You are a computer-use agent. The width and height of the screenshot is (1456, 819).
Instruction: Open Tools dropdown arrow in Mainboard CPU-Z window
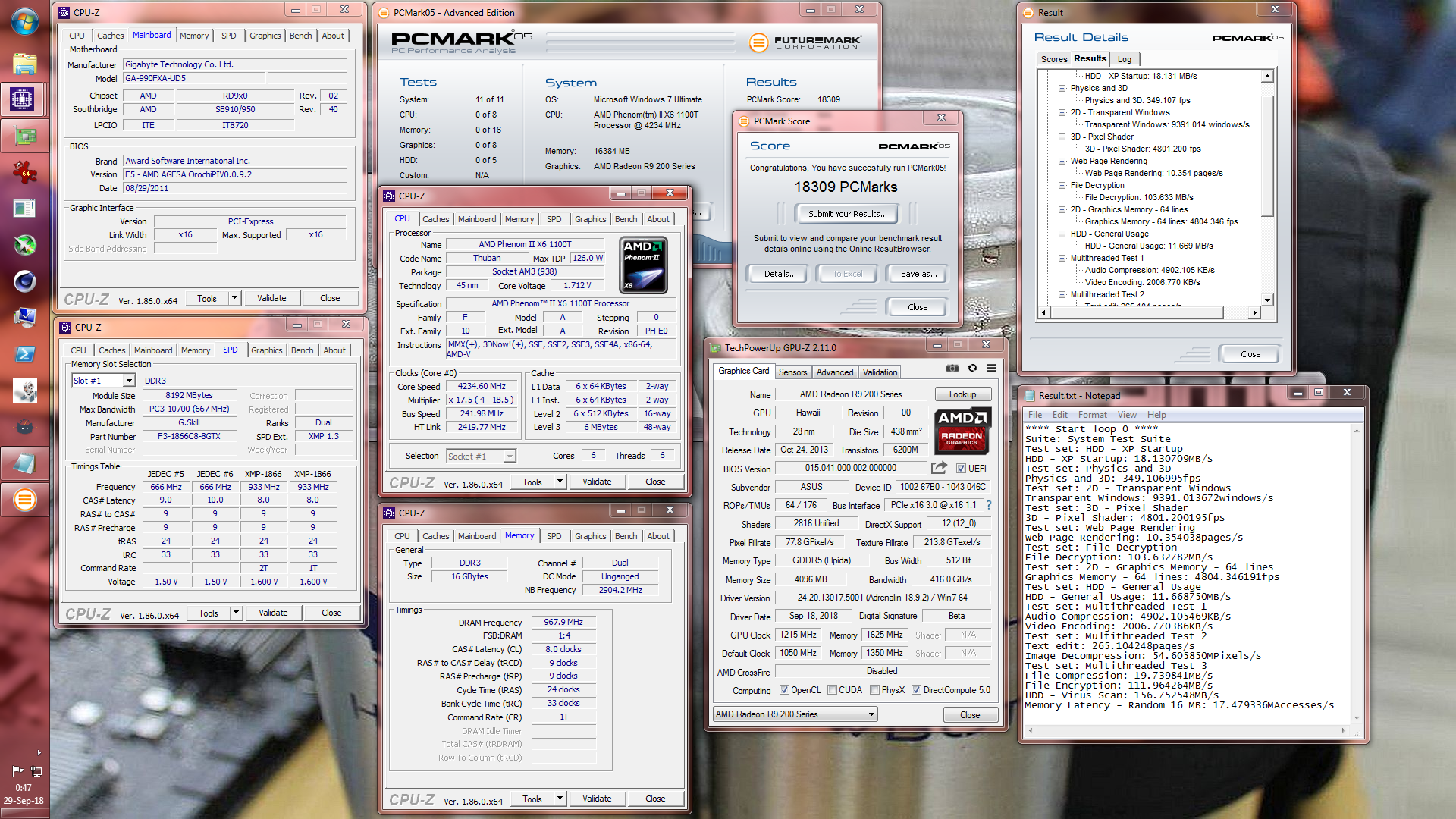(234, 298)
